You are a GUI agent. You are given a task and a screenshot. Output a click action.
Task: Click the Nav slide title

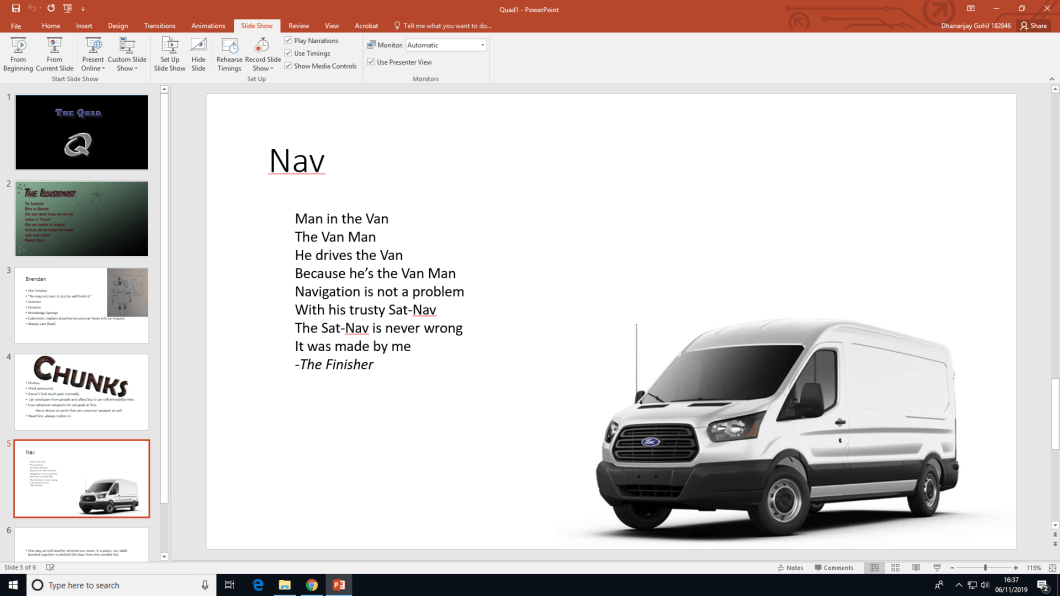tap(297, 161)
